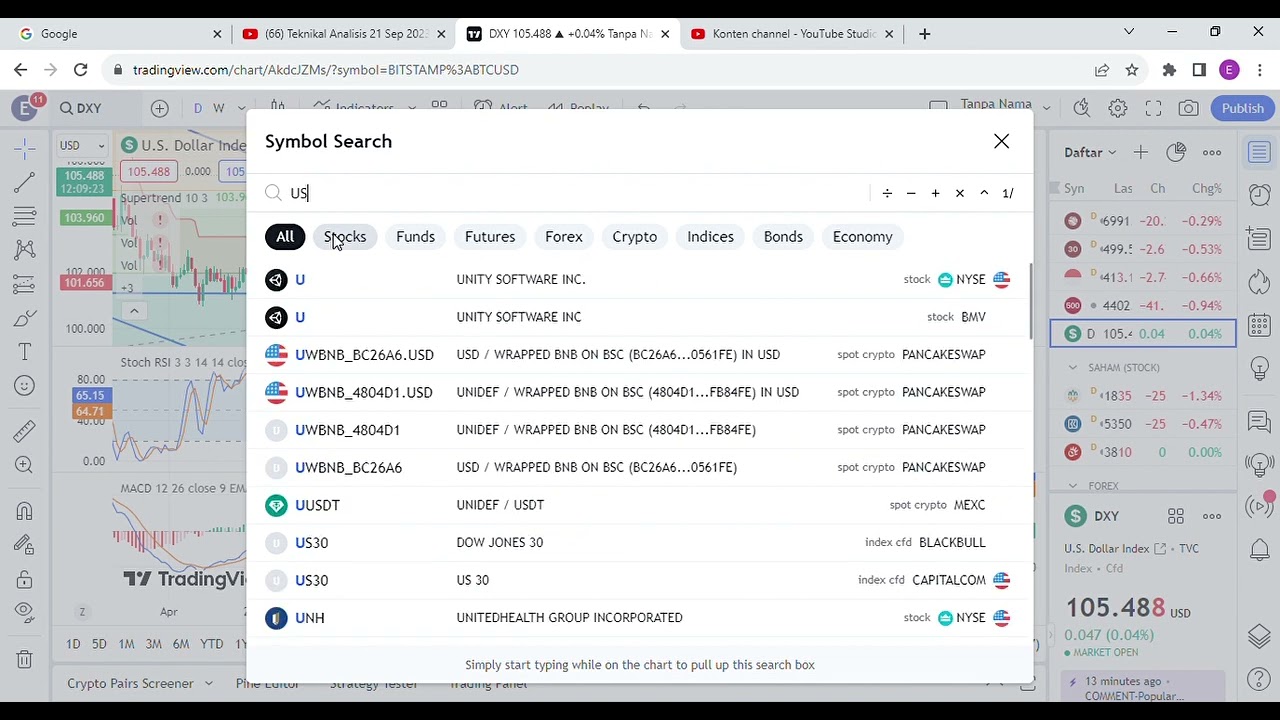1280x720 pixels.
Task: Click the Publish button
Action: click(x=1243, y=108)
